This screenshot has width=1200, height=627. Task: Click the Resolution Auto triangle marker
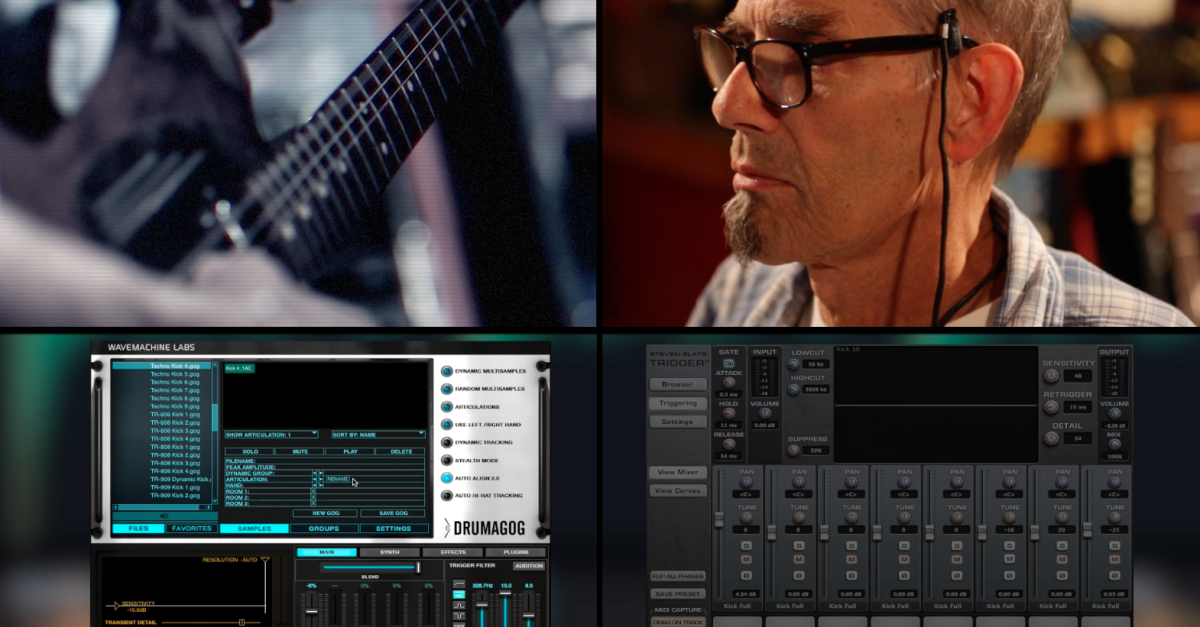[265, 561]
